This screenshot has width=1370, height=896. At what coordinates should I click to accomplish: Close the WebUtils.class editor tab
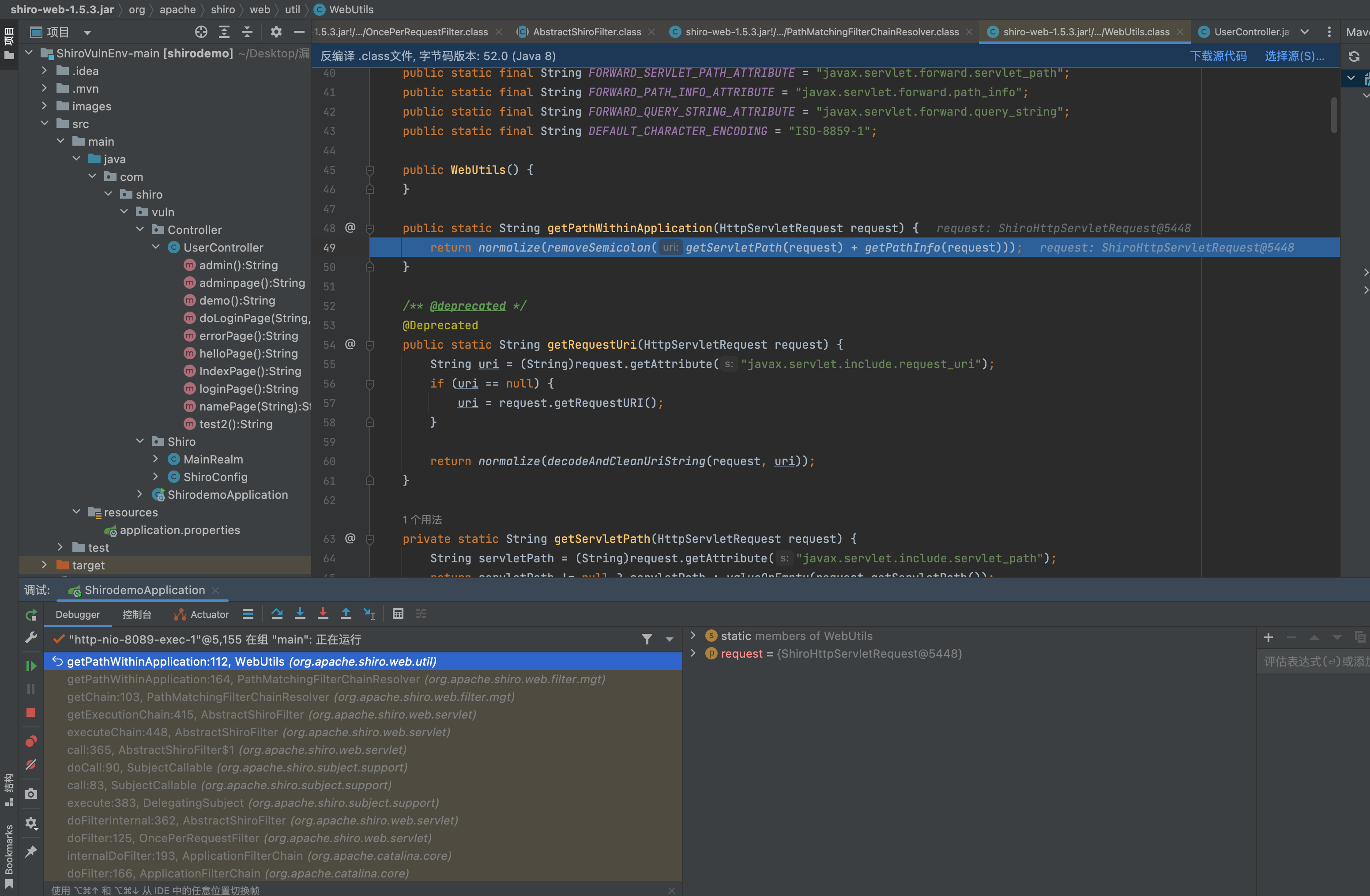pyautogui.click(x=1180, y=32)
